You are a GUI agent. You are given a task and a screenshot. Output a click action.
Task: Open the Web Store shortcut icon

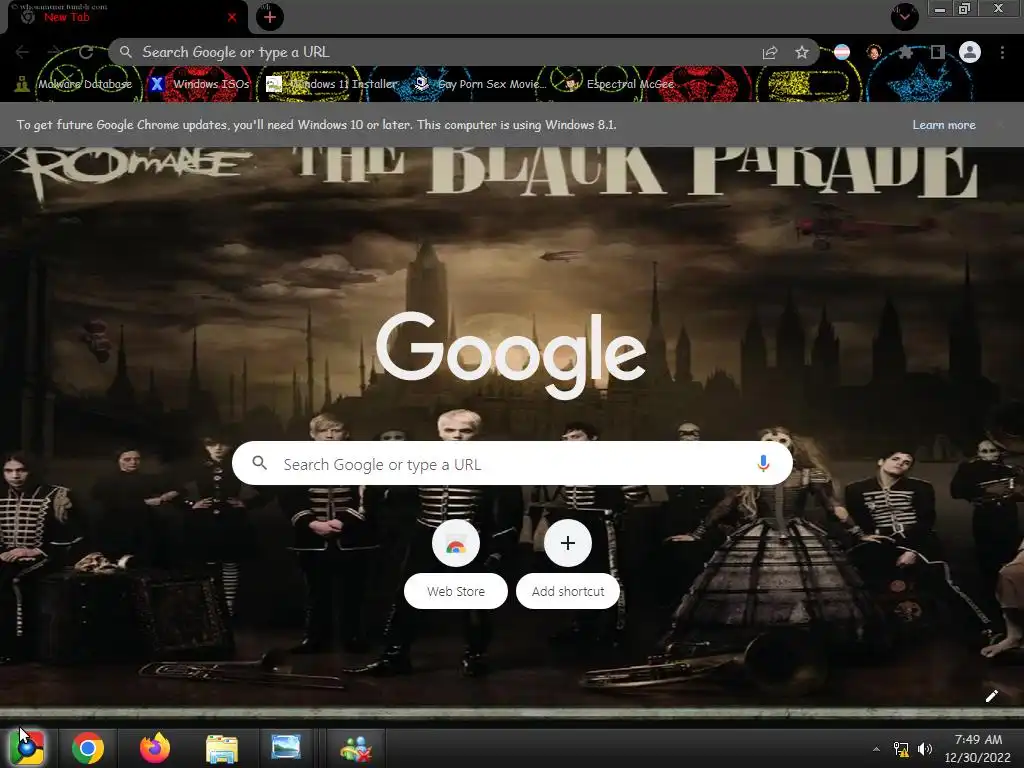pyautogui.click(x=456, y=543)
